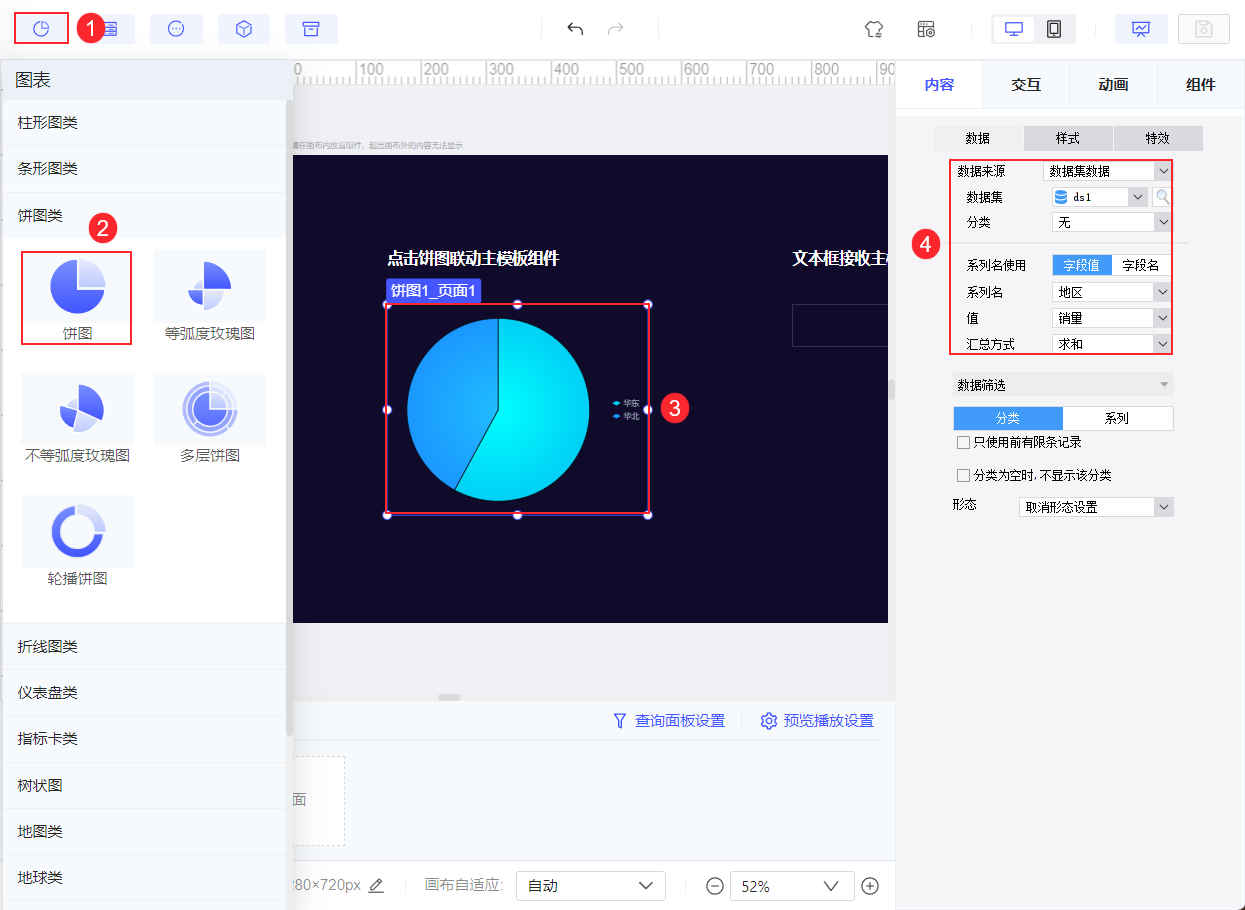Open the 52% zoom level dropdown
1245x910 pixels.
point(793,886)
